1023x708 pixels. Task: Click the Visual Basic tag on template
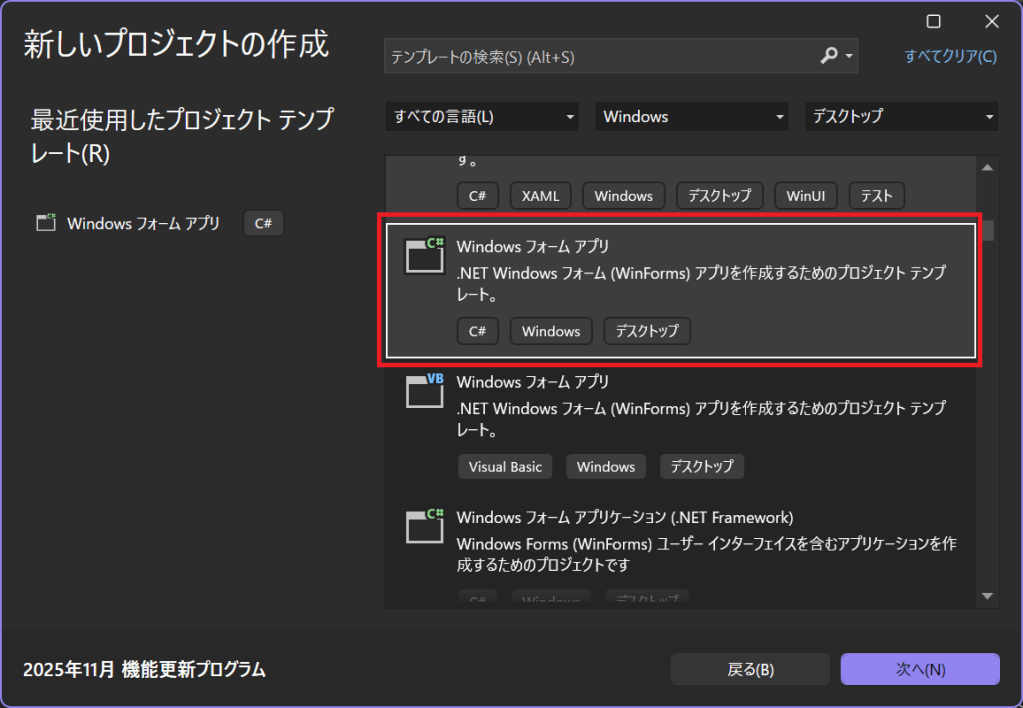[x=505, y=466]
